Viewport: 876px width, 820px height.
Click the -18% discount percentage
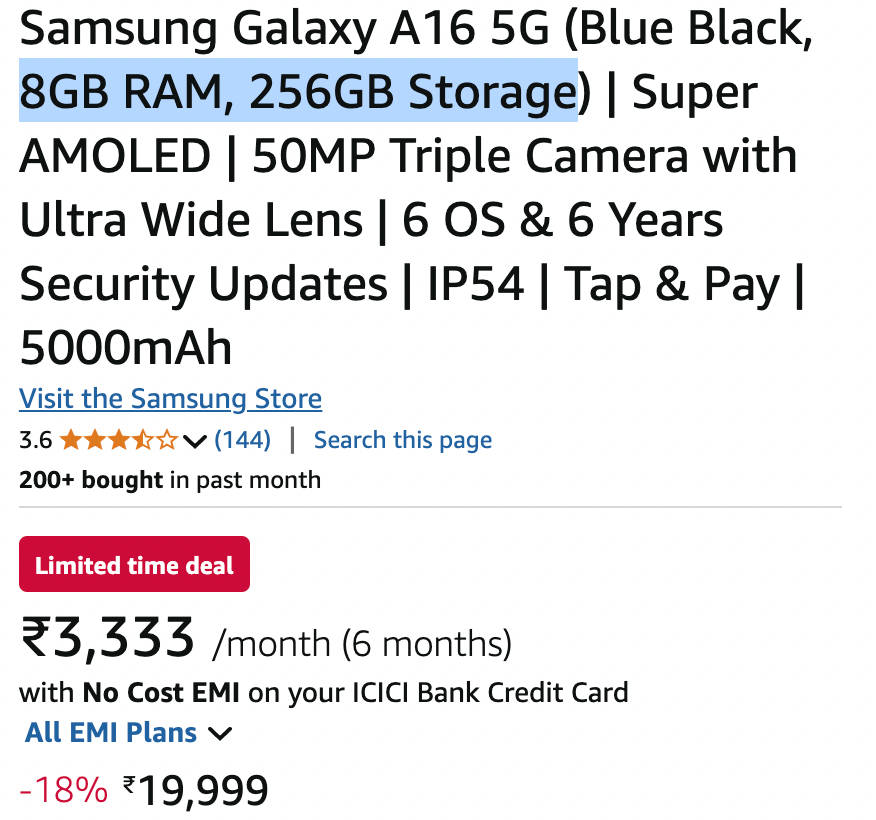coord(64,791)
